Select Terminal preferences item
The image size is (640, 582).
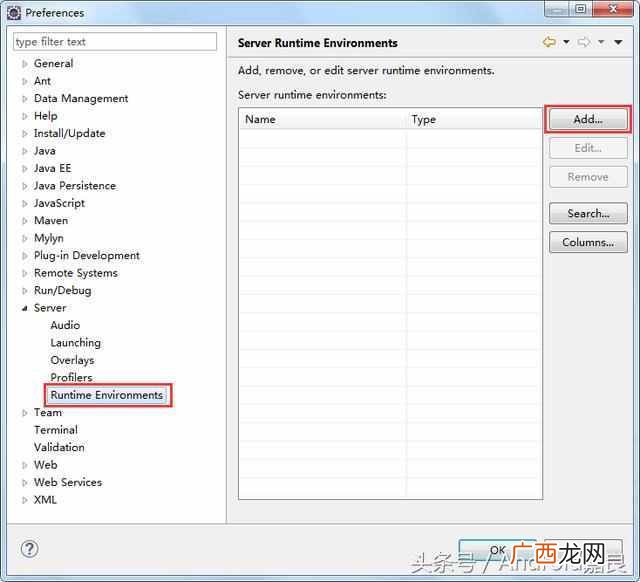click(x=56, y=430)
